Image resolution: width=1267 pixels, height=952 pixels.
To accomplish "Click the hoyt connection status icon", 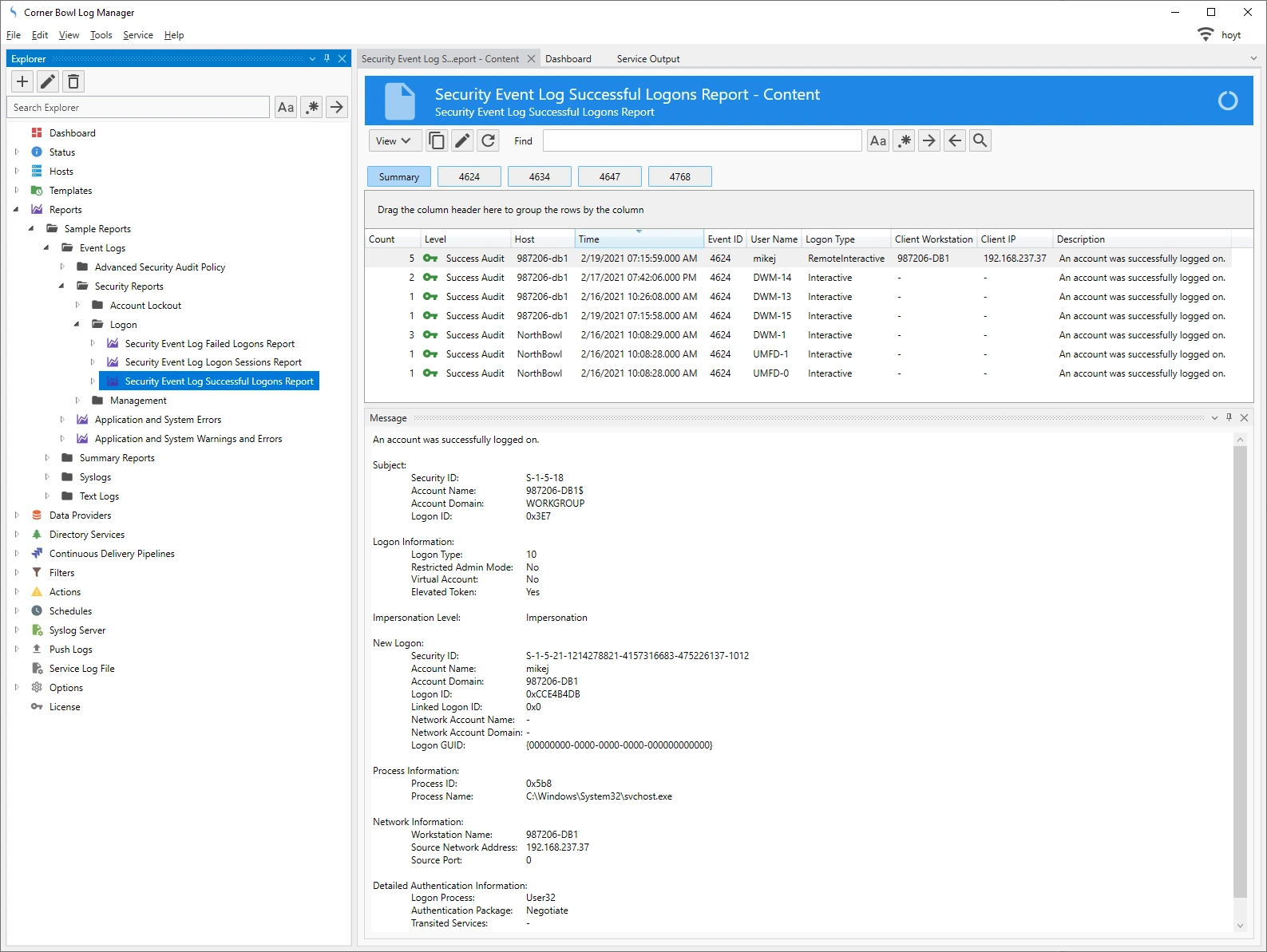I will tap(1205, 34).
